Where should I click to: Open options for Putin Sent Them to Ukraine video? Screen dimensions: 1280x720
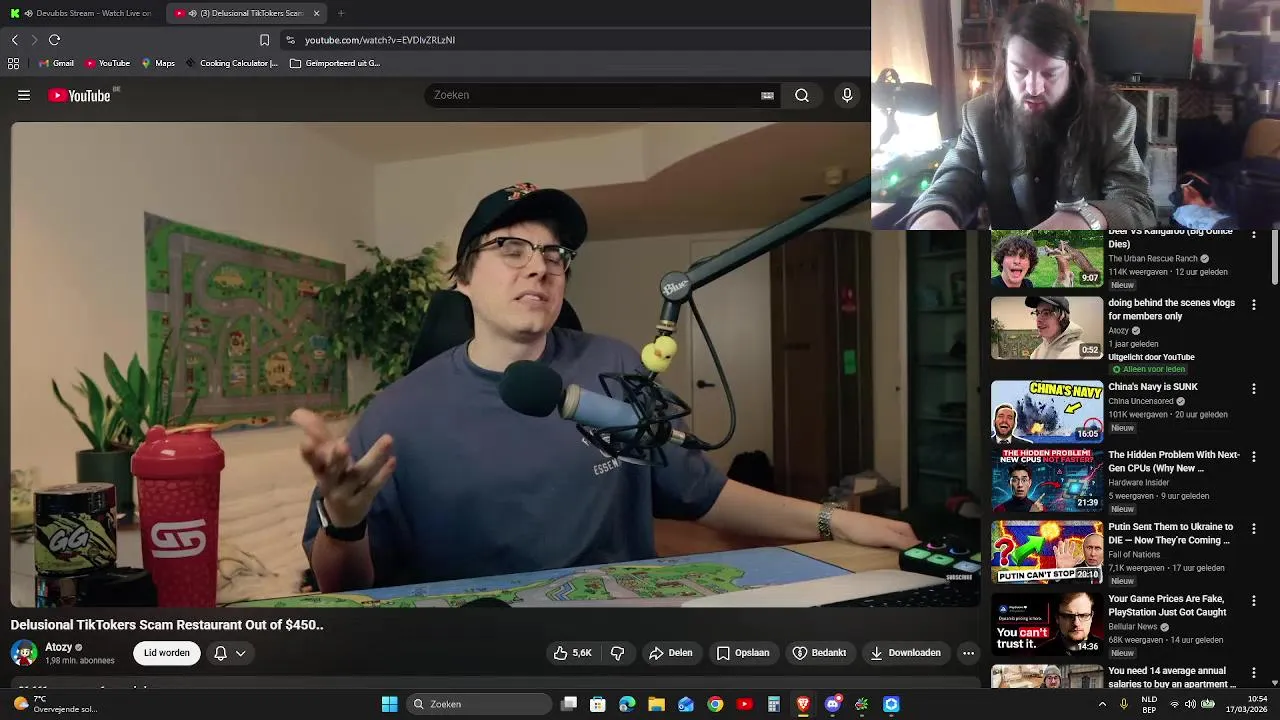tap(1253, 528)
